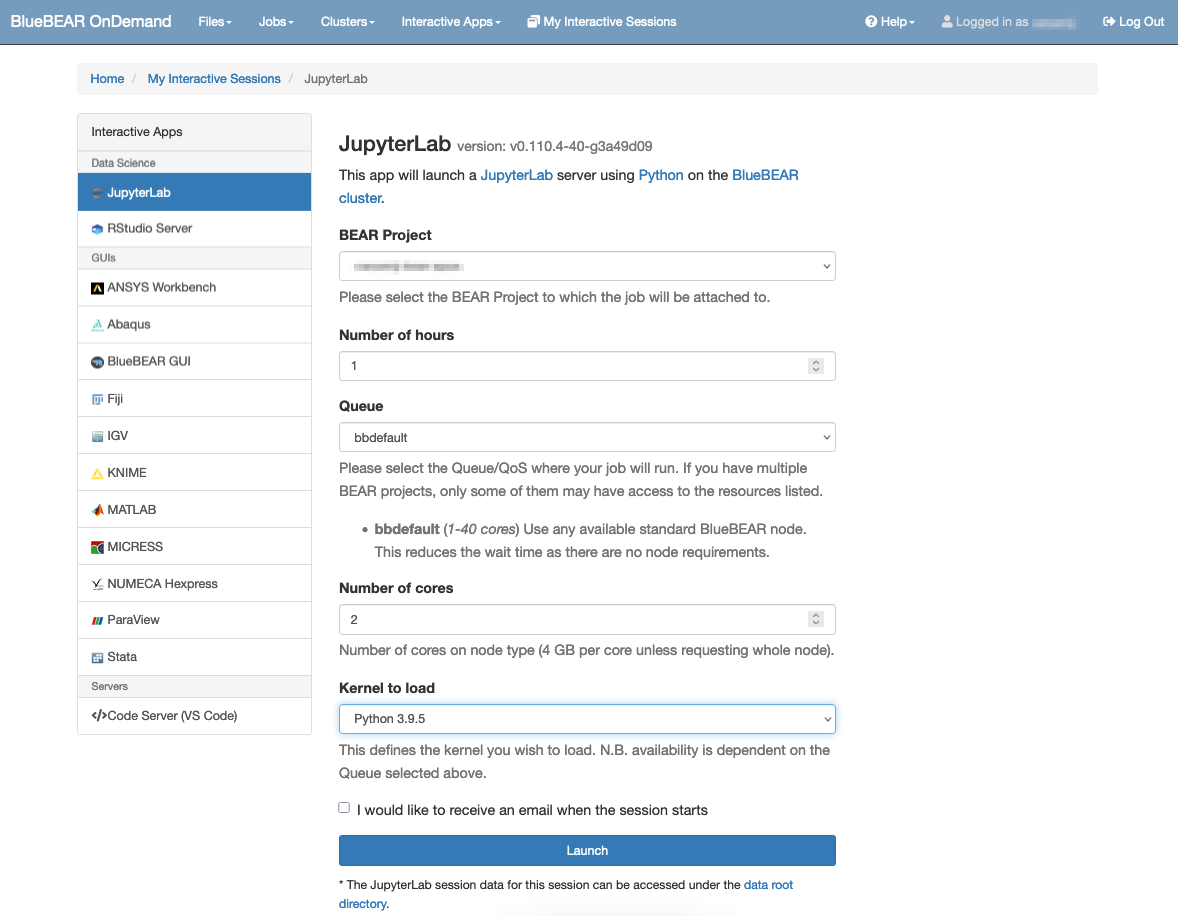Click the Abaqus app icon

point(97,325)
